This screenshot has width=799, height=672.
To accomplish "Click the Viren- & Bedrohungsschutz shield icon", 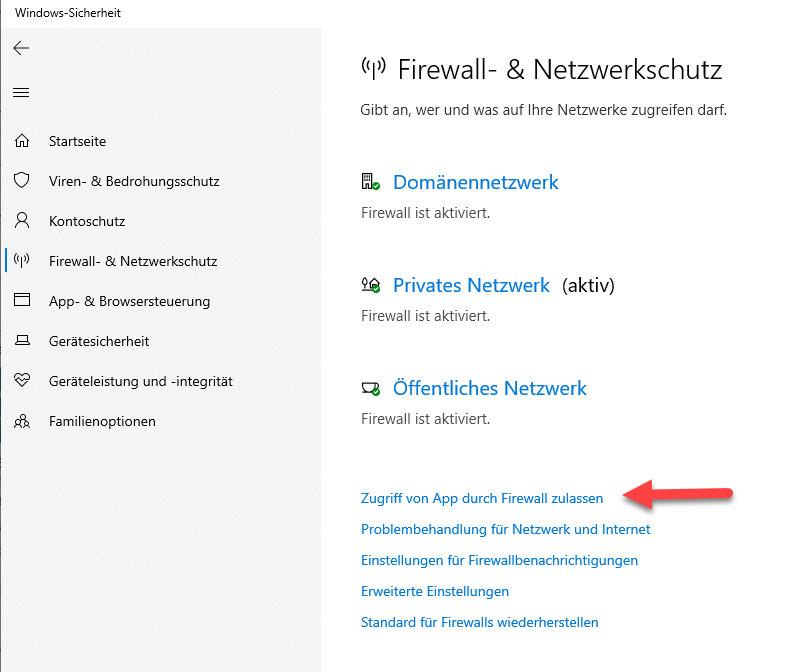I will pyautogui.click(x=22, y=181).
